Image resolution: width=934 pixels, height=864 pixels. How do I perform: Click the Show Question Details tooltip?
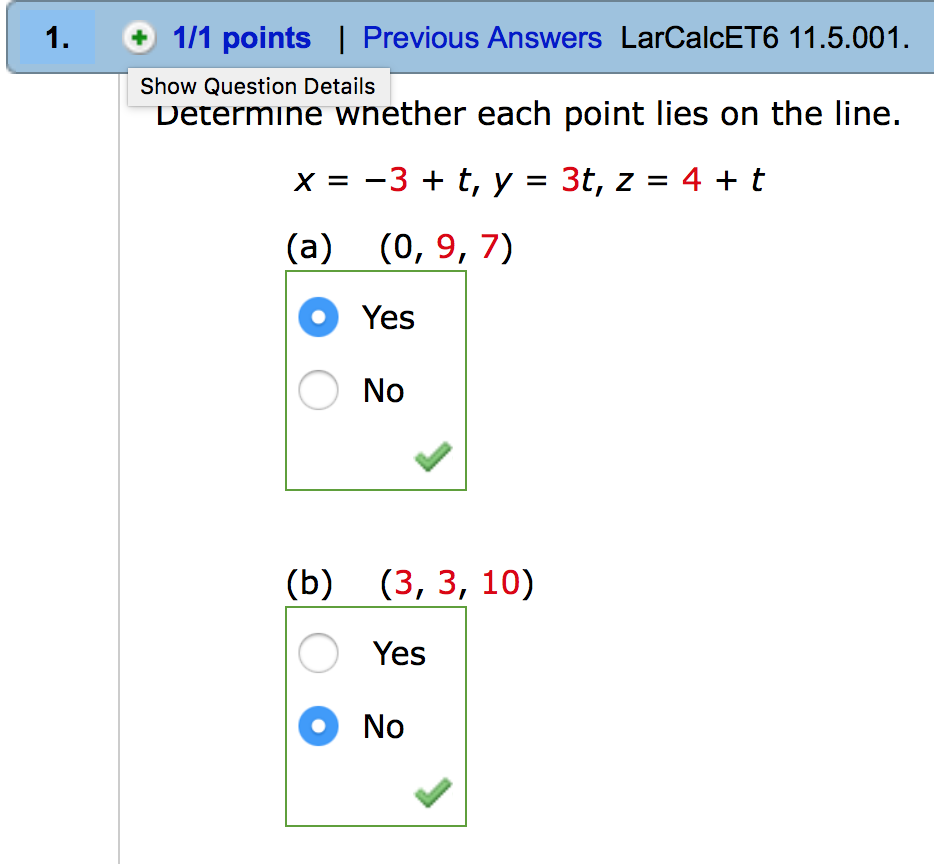point(257,86)
